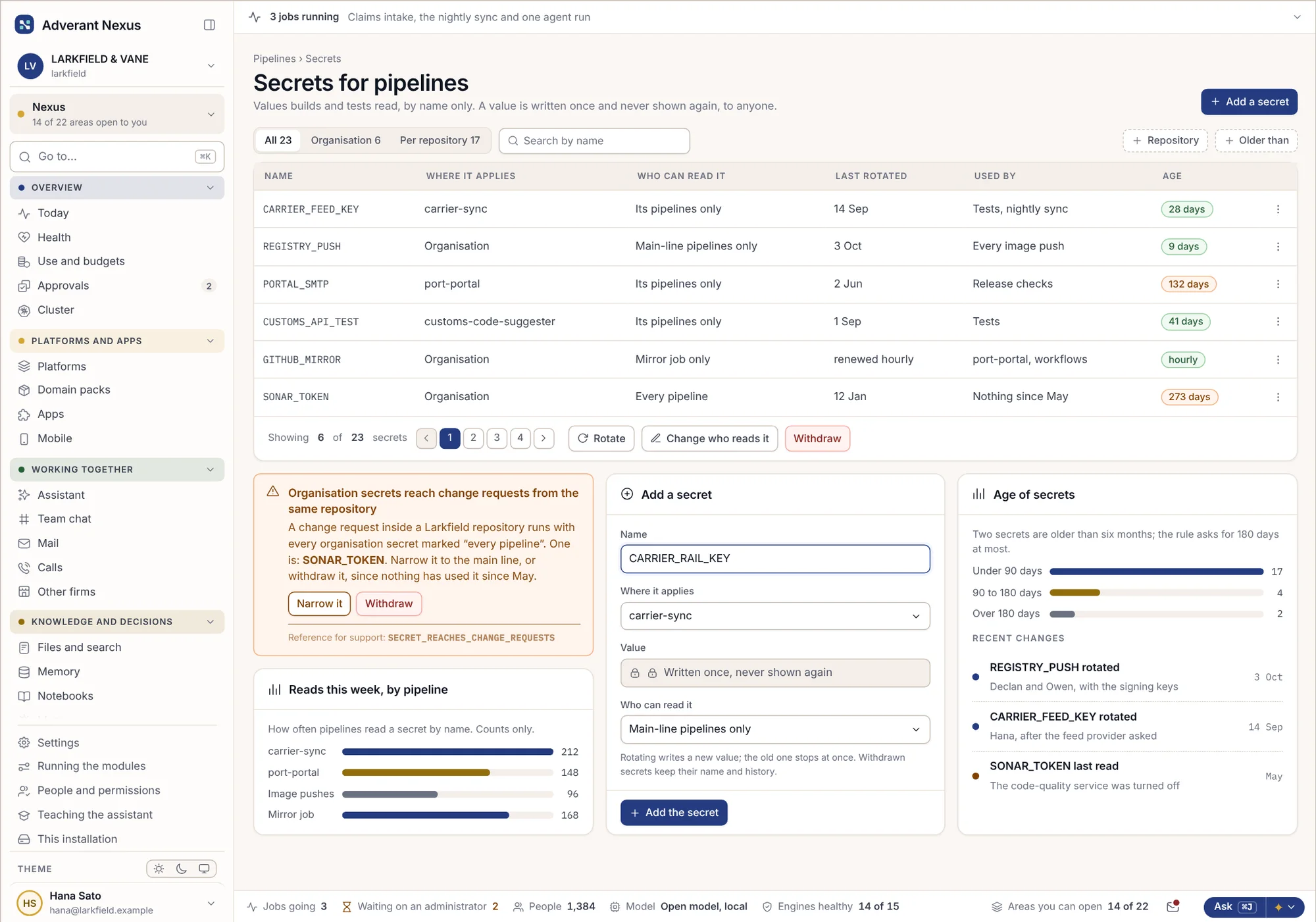Click the secret Name input field
Image resolution: width=1316 pixels, height=922 pixels.
coord(775,559)
